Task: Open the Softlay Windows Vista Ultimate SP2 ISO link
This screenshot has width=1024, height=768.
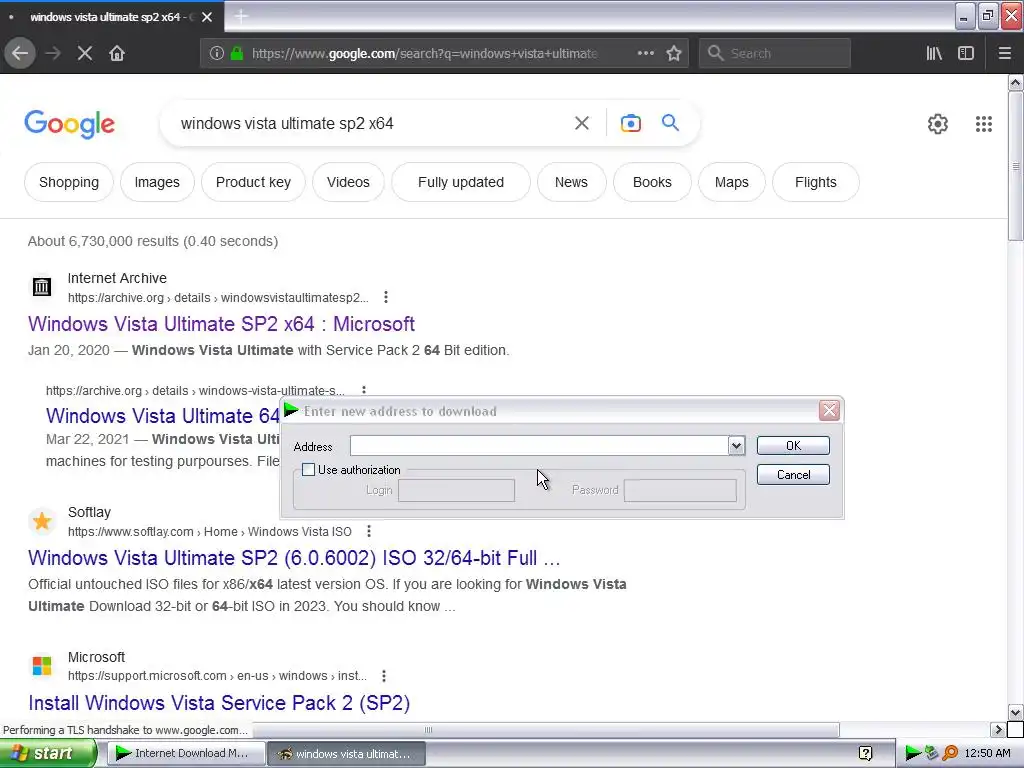Action: pyautogui.click(x=294, y=558)
